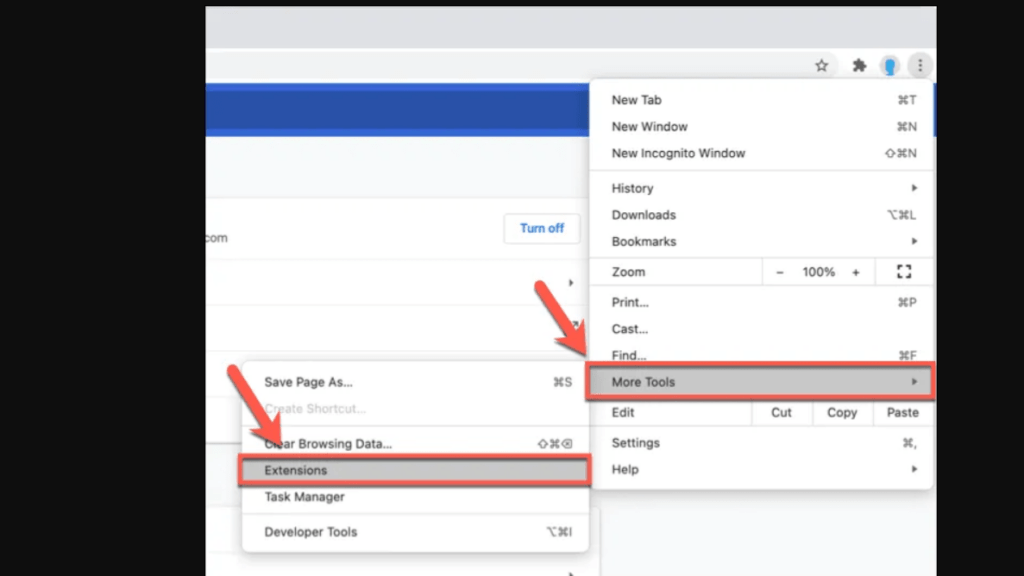This screenshot has width=1024, height=576.
Task: Click the bookmark star icon
Action: (x=822, y=66)
